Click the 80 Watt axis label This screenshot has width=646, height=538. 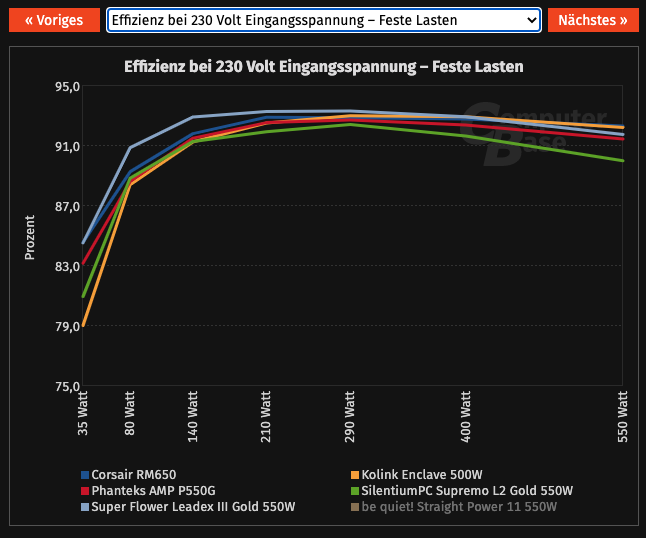click(x=130, y=413)
